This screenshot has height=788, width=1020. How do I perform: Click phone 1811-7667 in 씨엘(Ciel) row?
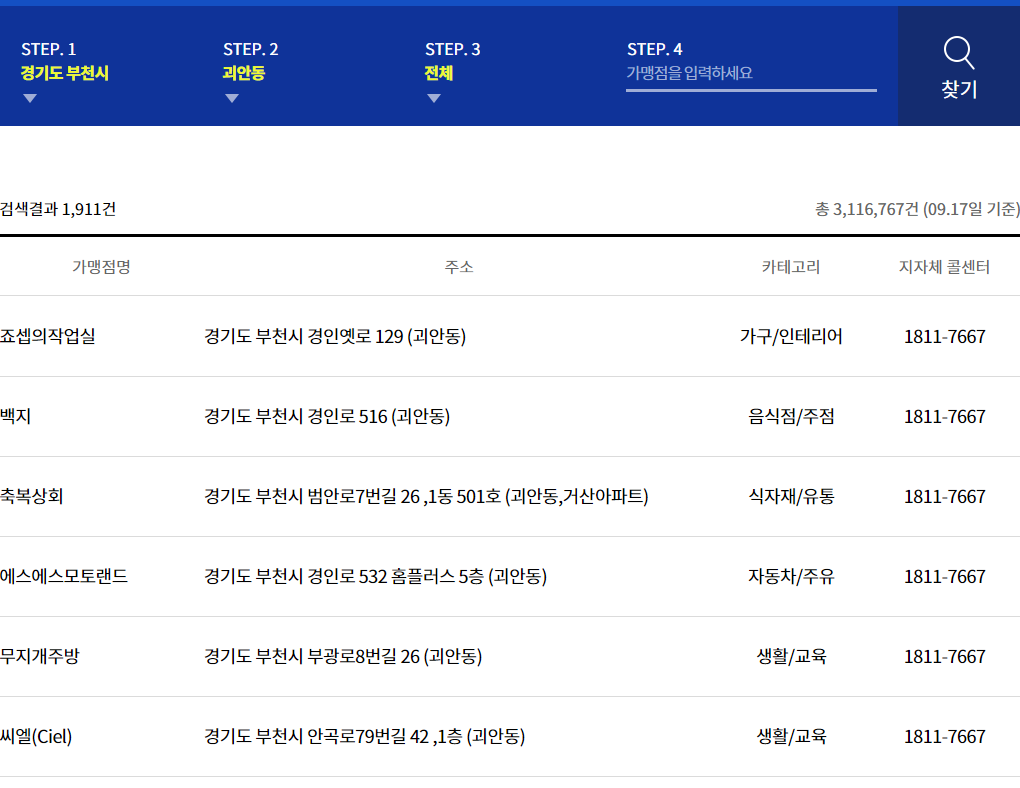(945, 737)
